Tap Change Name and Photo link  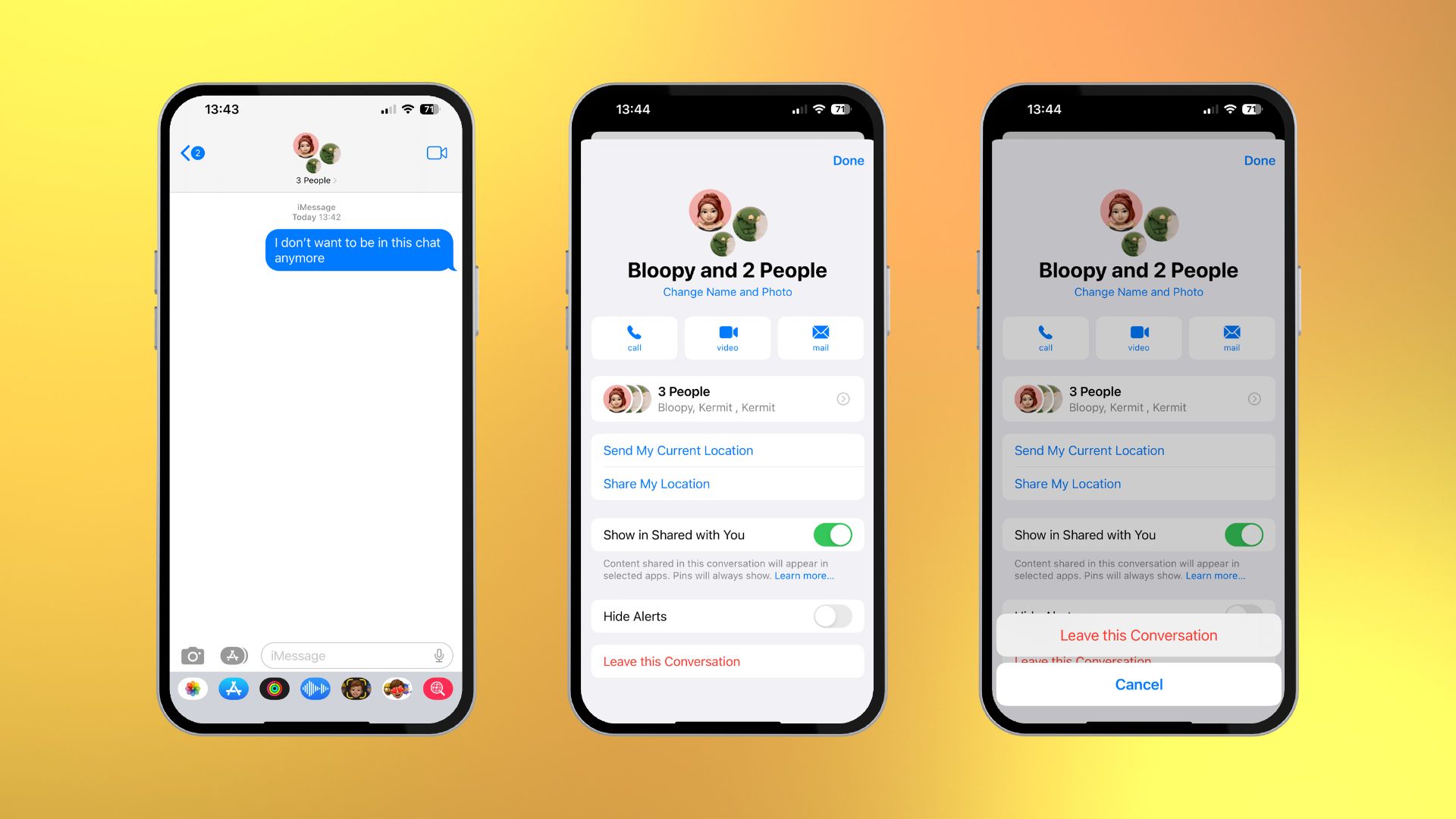tap(726, 291)
